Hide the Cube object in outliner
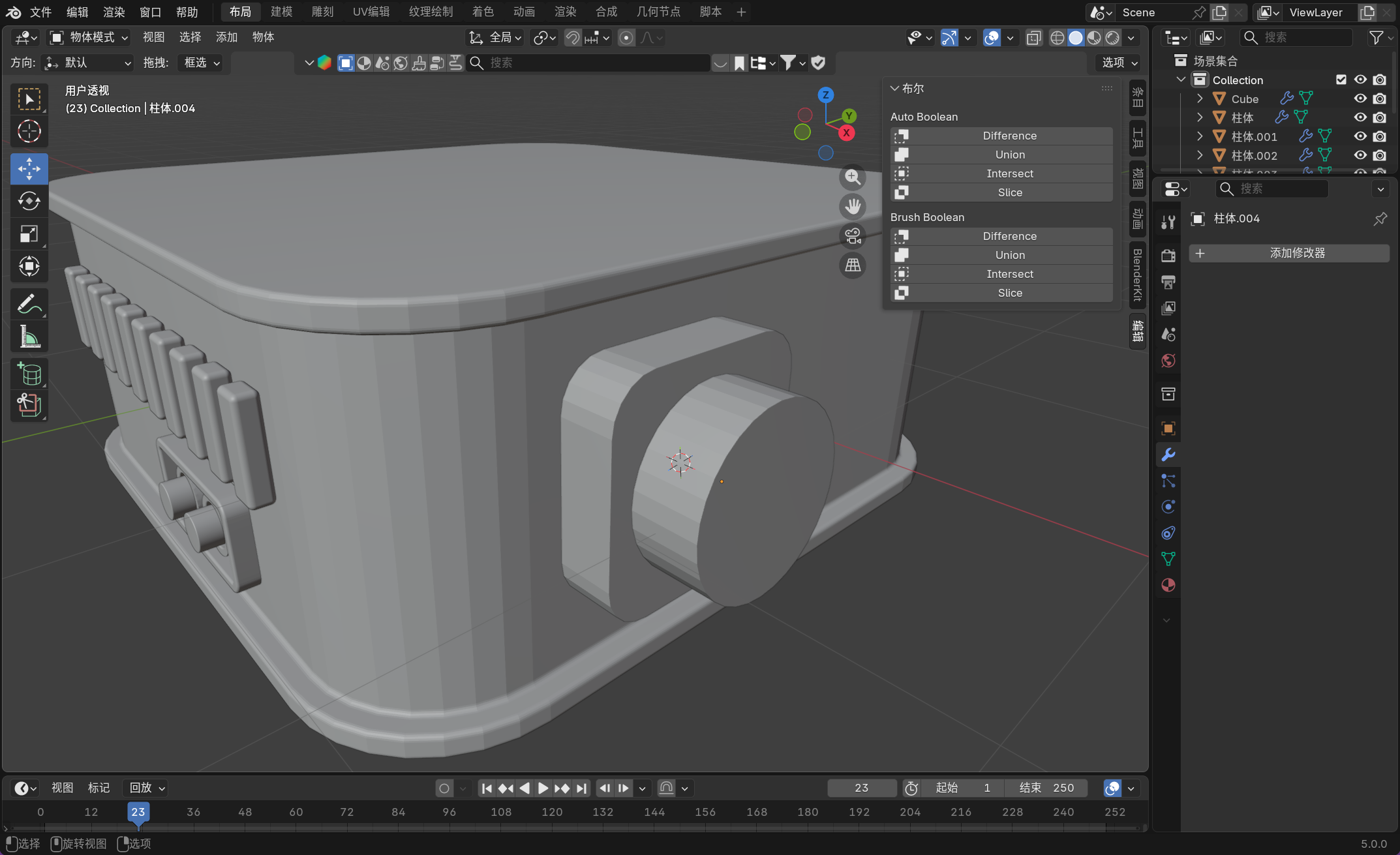The image size is (1400, 855). (x=1360, y=98)
